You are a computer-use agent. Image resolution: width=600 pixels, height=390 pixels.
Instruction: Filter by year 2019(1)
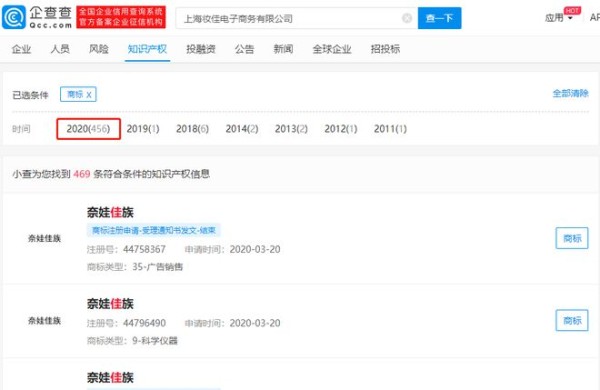point(143,129)
